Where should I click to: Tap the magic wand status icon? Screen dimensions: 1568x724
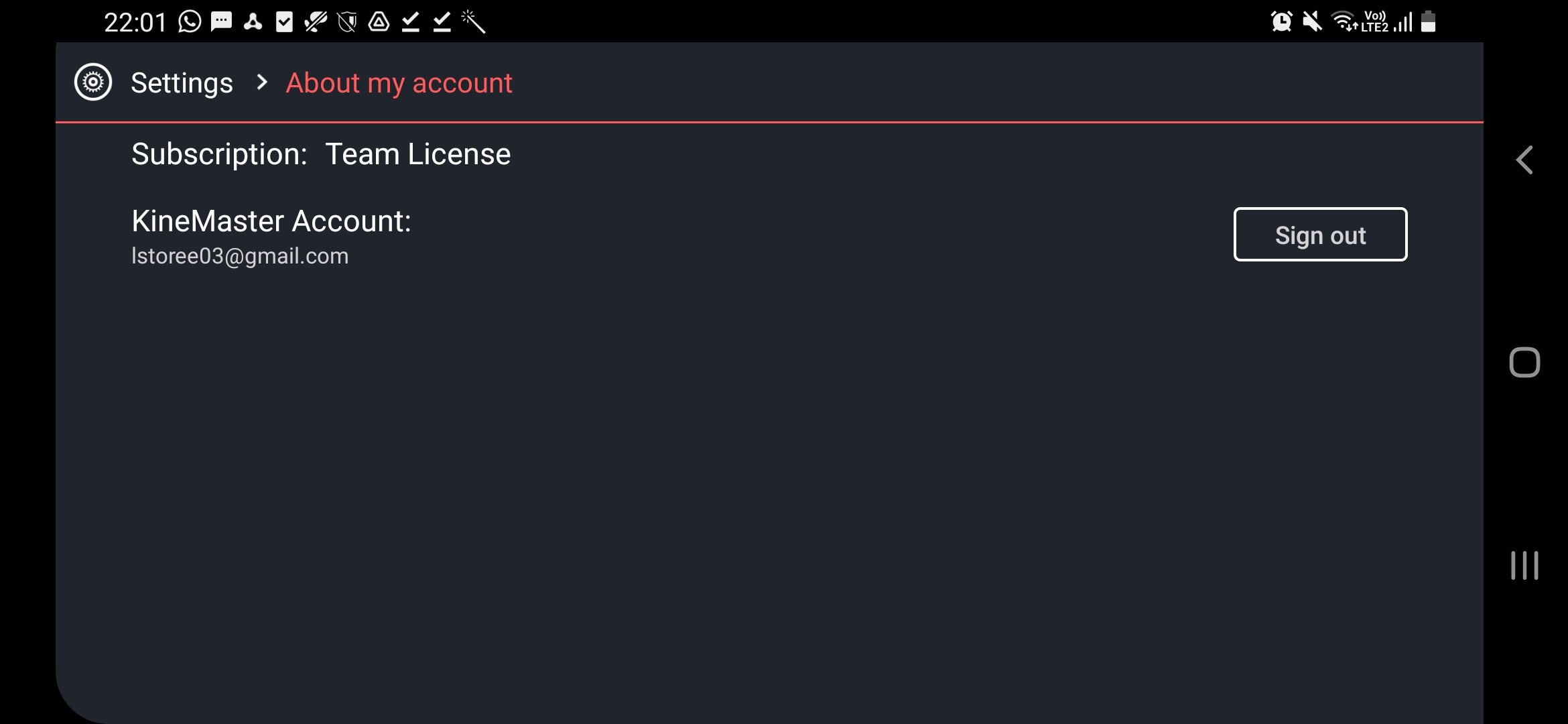point(474,21)
